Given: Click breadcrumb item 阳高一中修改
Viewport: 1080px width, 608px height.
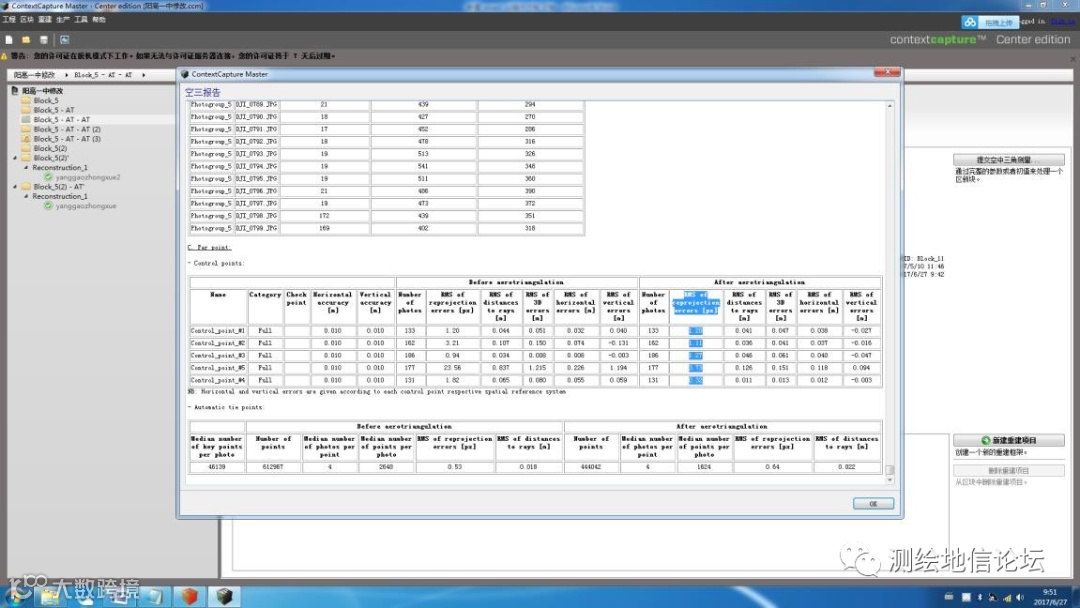Looking at the screenshot, I should coord(34,75).
